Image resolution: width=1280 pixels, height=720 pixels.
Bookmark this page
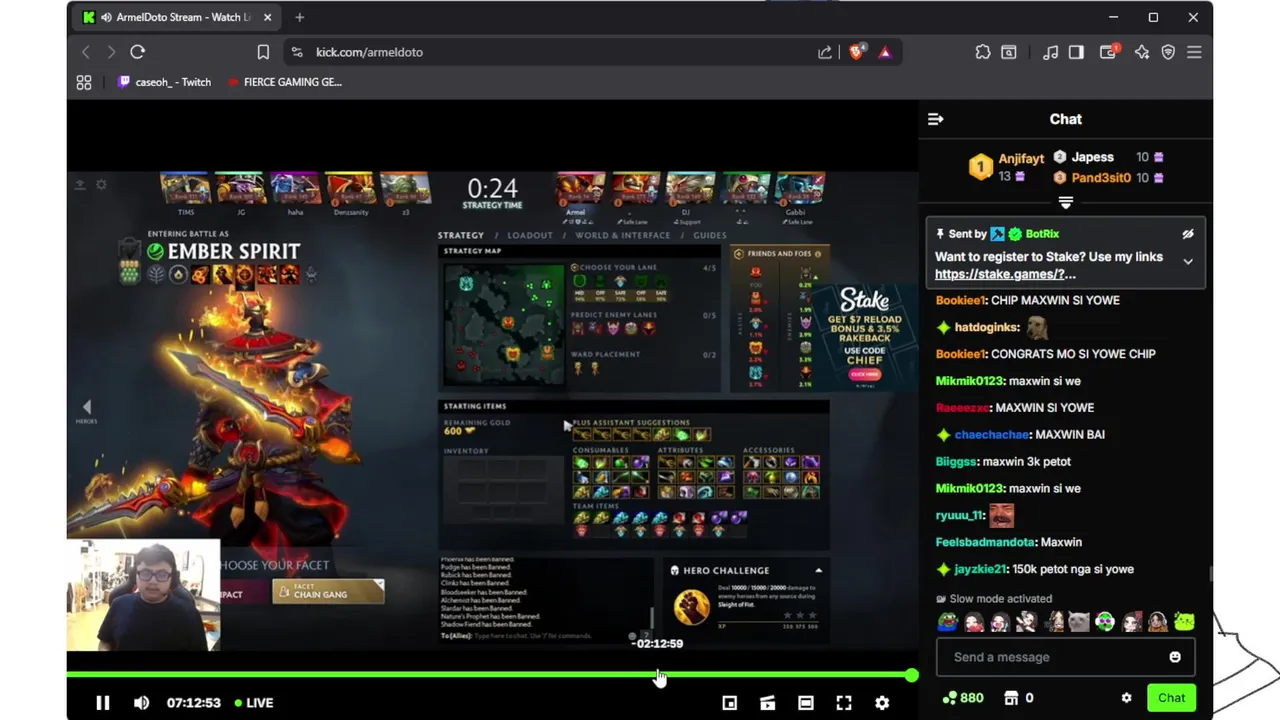tap(263, 52)
